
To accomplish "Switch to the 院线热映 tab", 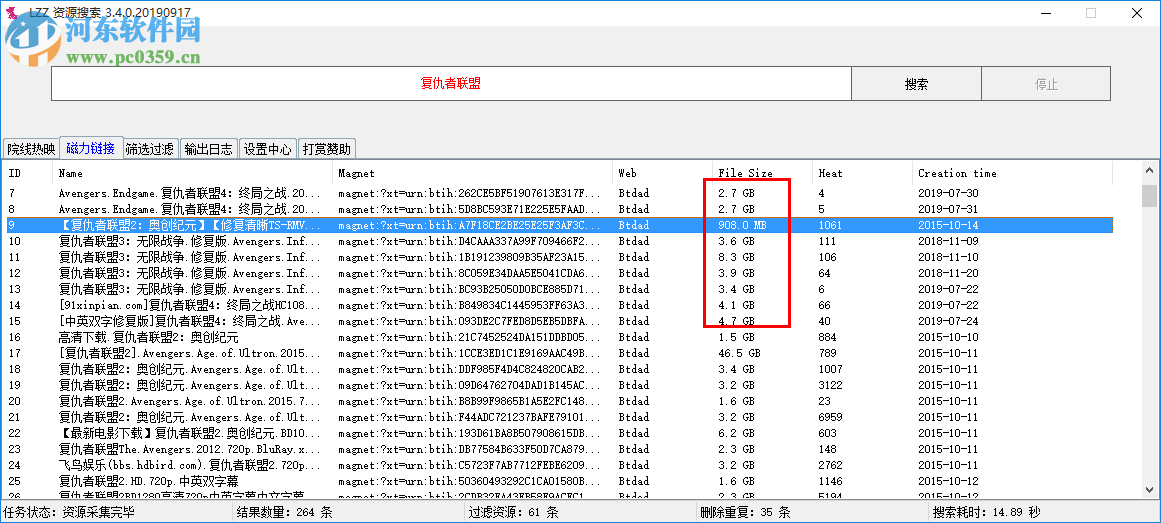I will [x=31, y=149].
